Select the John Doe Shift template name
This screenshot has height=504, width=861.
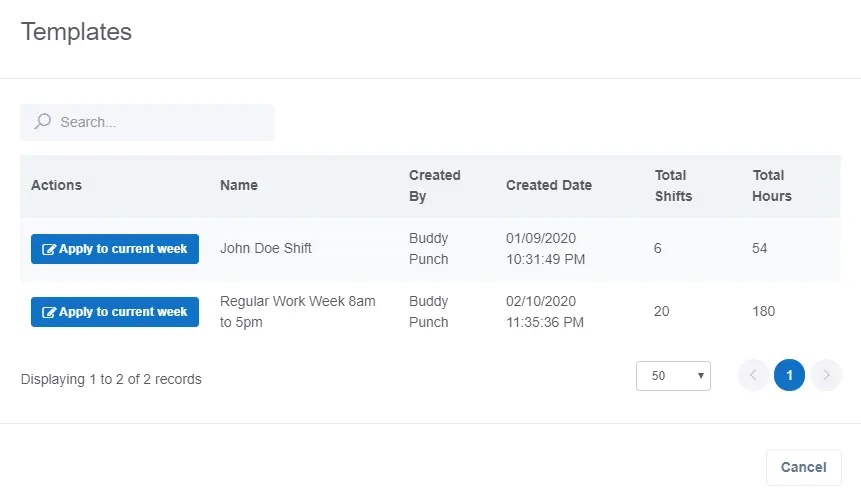[x=266, y=248]
